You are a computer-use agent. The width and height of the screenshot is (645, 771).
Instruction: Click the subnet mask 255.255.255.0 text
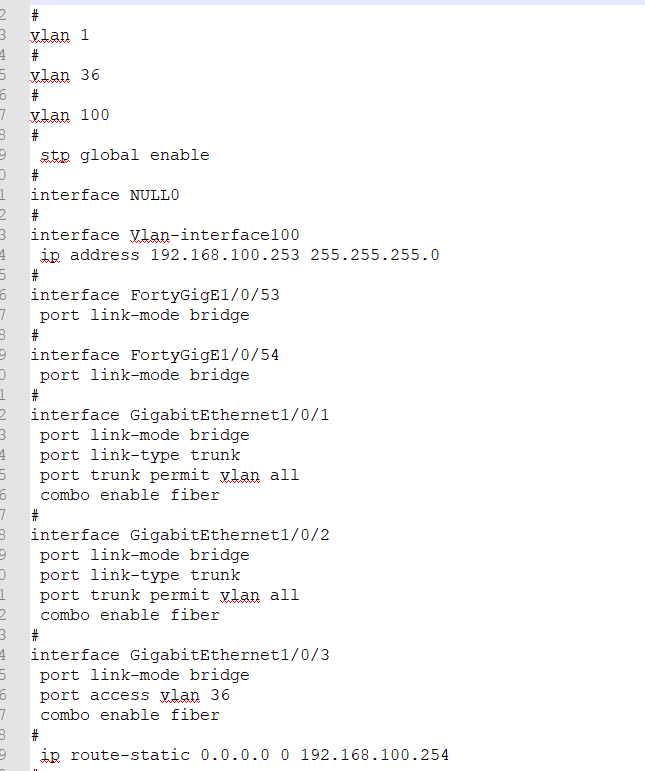[375, 255]
